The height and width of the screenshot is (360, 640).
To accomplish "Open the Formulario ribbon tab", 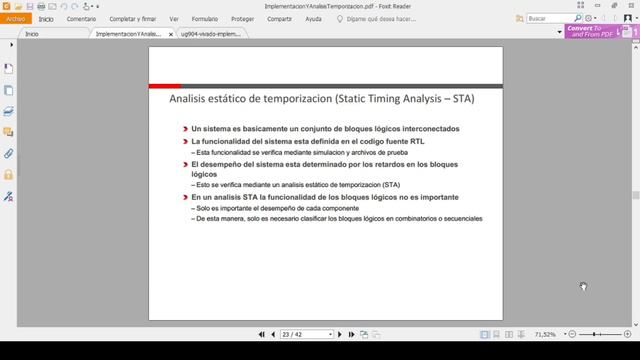I will click(x=205, y=19).
